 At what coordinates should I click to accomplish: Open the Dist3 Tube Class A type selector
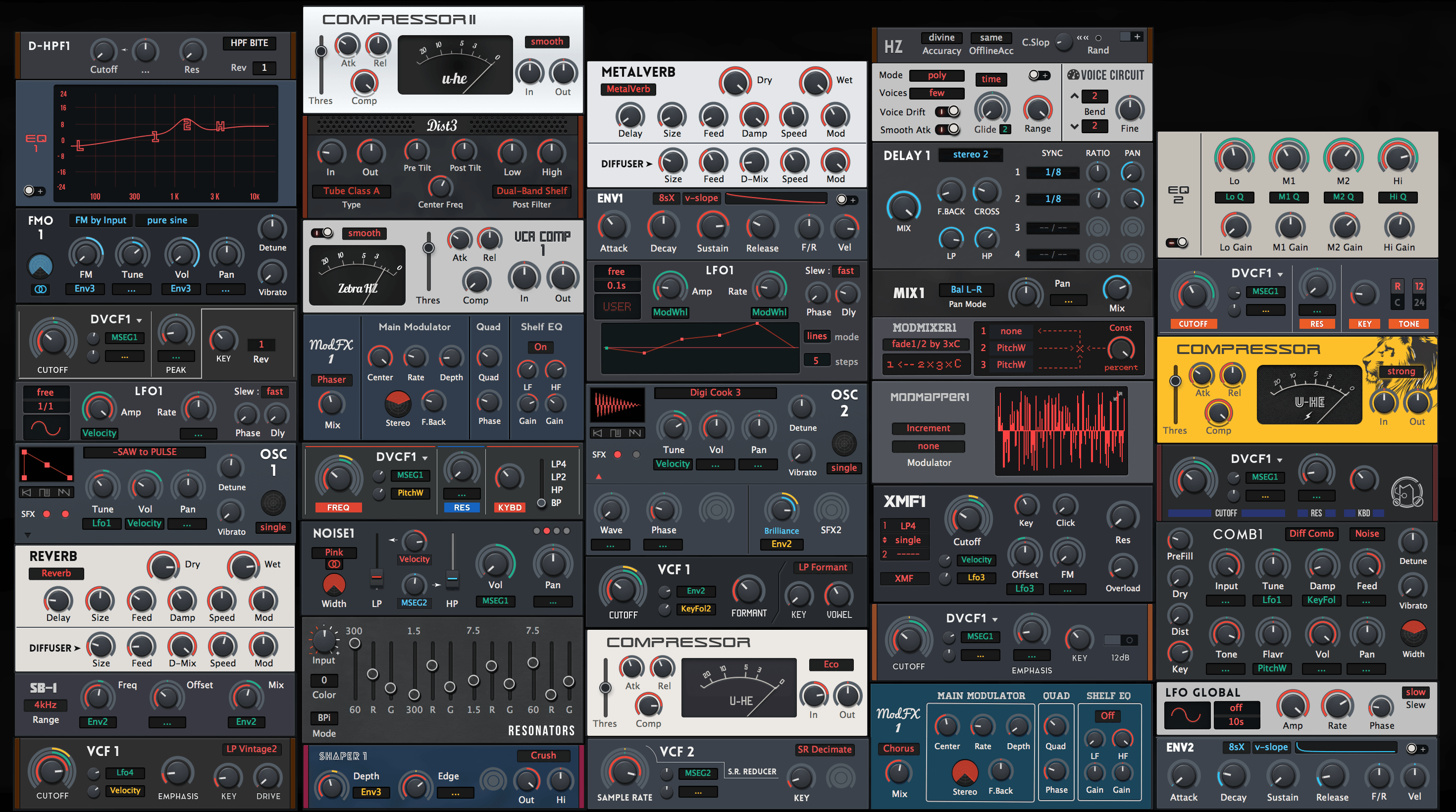tap(351, 191)
